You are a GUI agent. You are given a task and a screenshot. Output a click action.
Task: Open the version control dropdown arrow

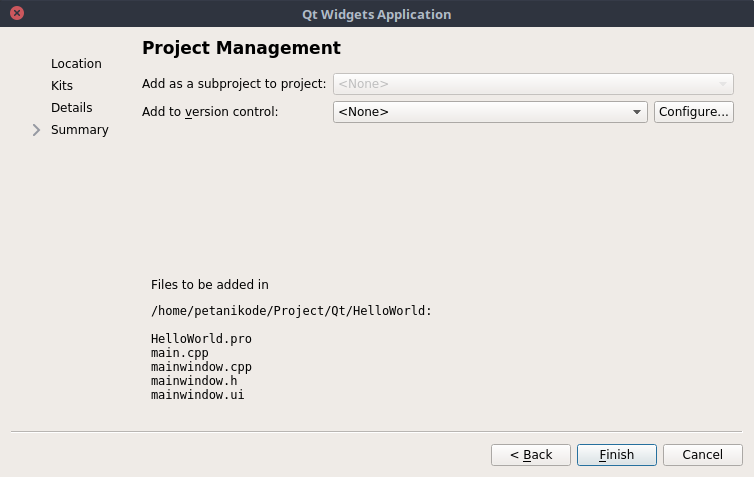(x=637, y=112)
